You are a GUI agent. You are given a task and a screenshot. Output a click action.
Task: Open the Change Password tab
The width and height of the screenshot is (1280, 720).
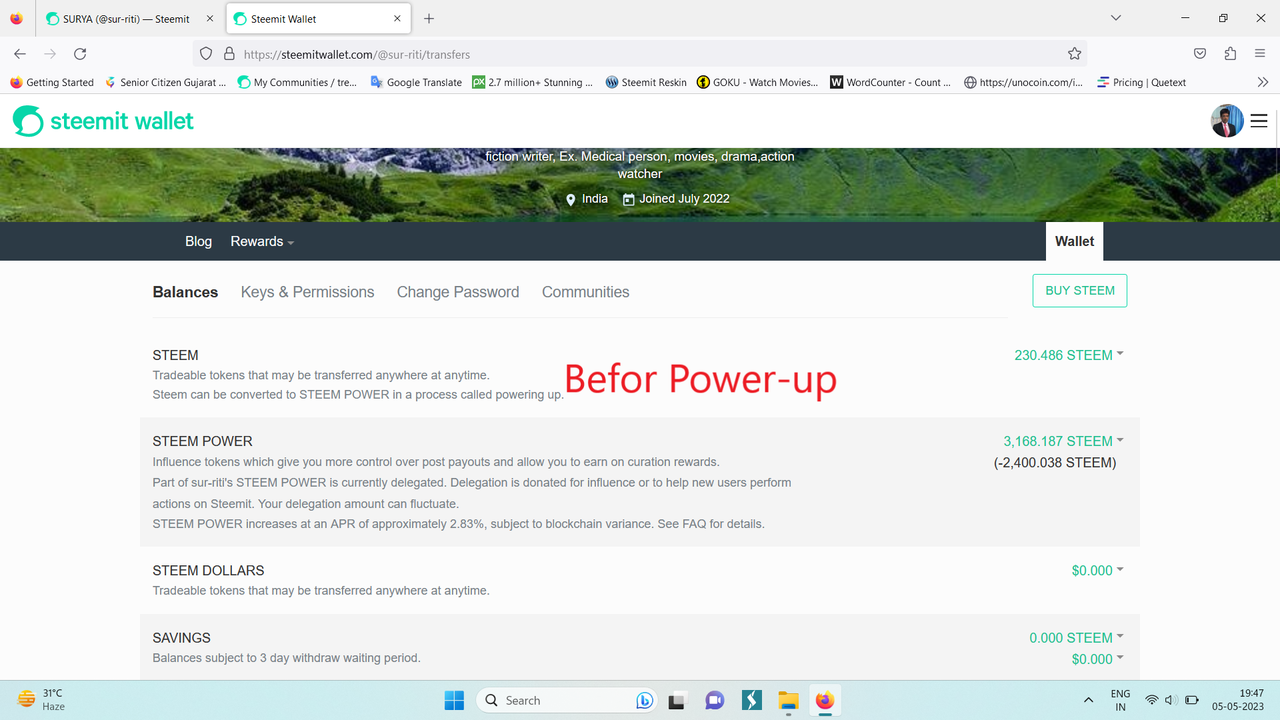(x=458, y=292)
